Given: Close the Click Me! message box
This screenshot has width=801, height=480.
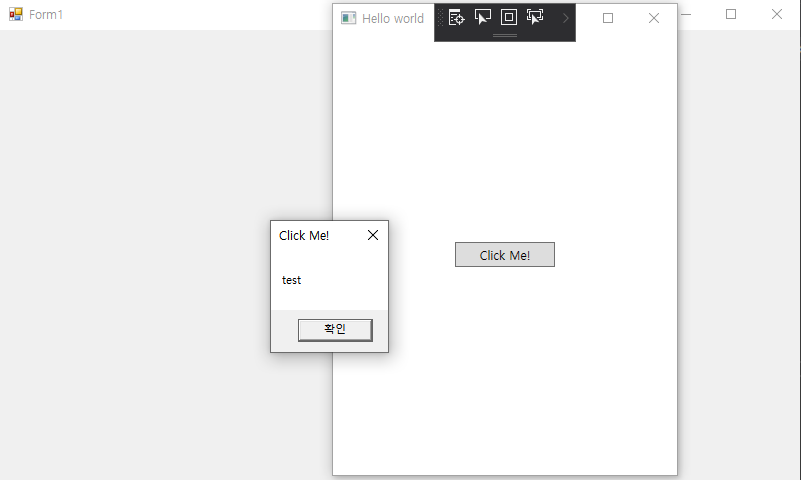Looking at the screenshot, I should tap(373, 235).
